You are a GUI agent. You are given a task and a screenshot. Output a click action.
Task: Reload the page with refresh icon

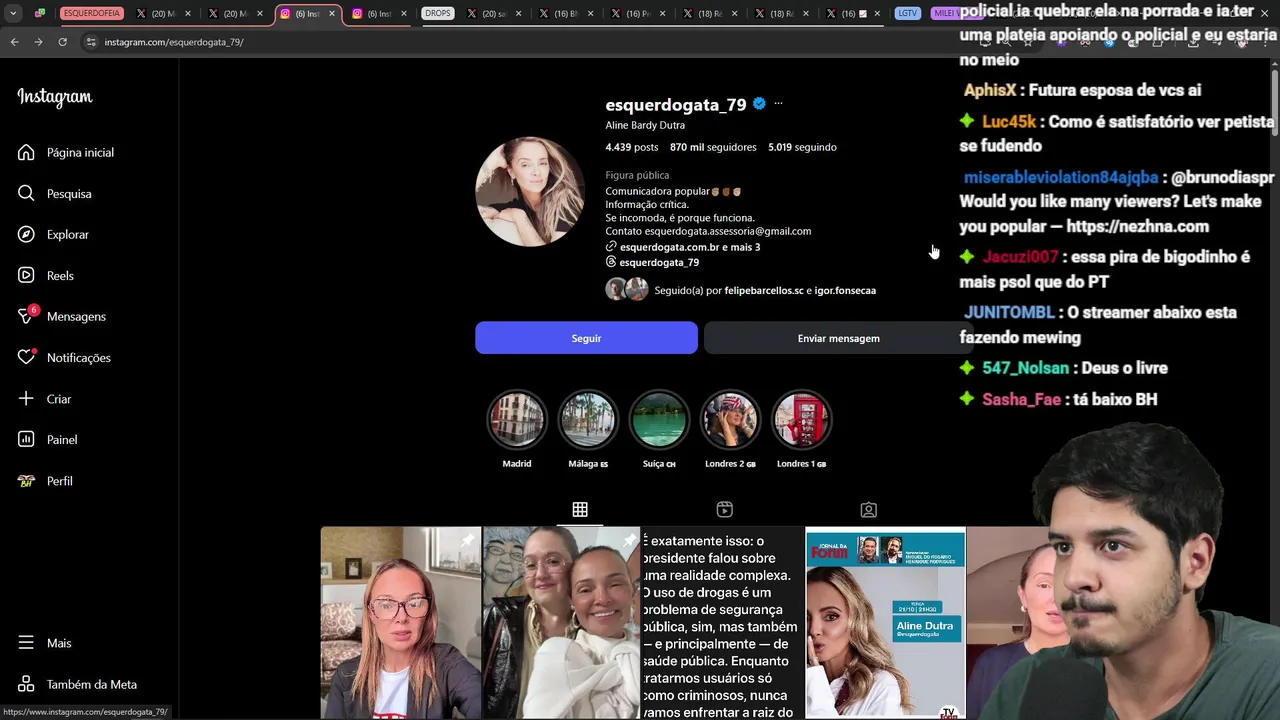62,42
